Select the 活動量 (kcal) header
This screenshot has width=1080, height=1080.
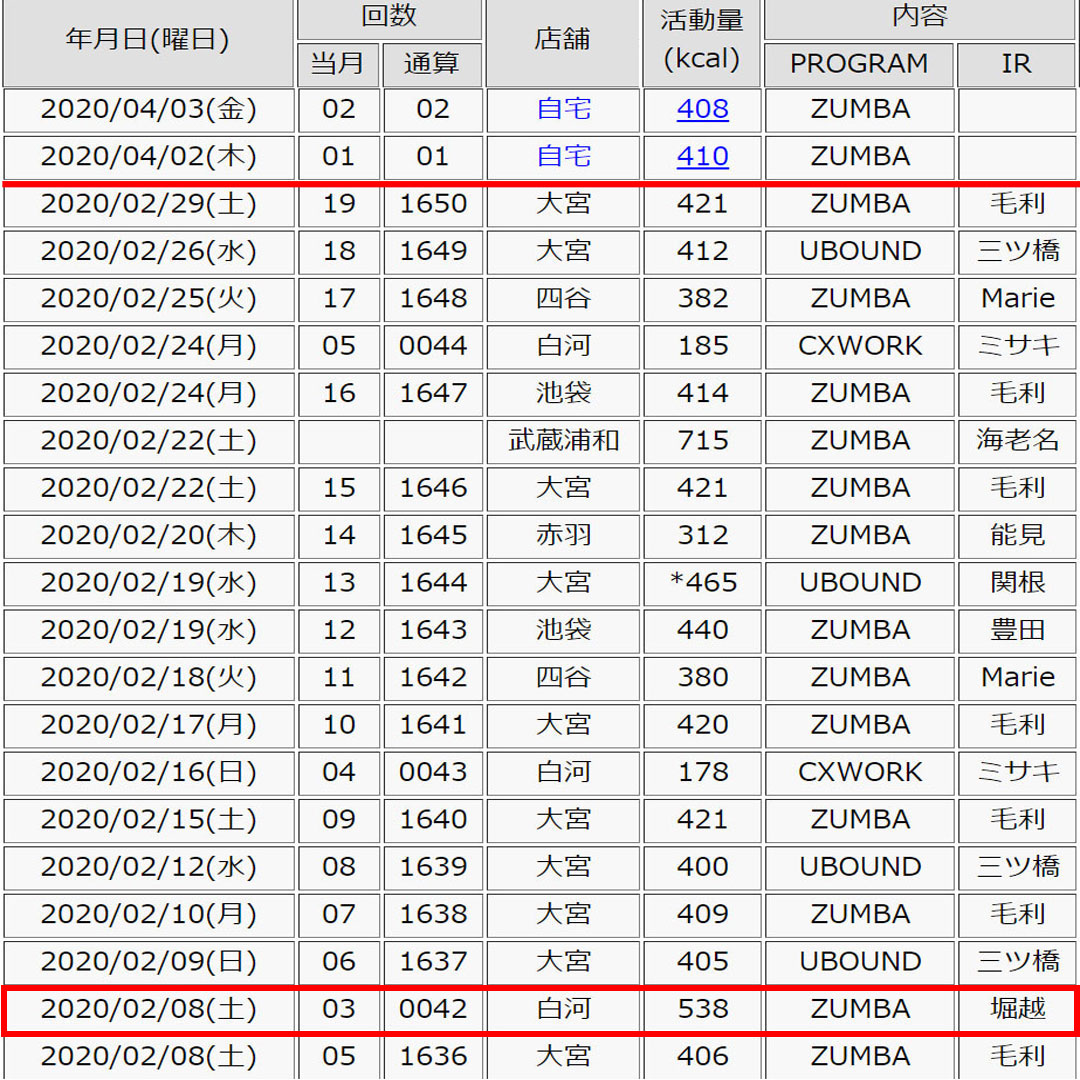pos(702,41)
